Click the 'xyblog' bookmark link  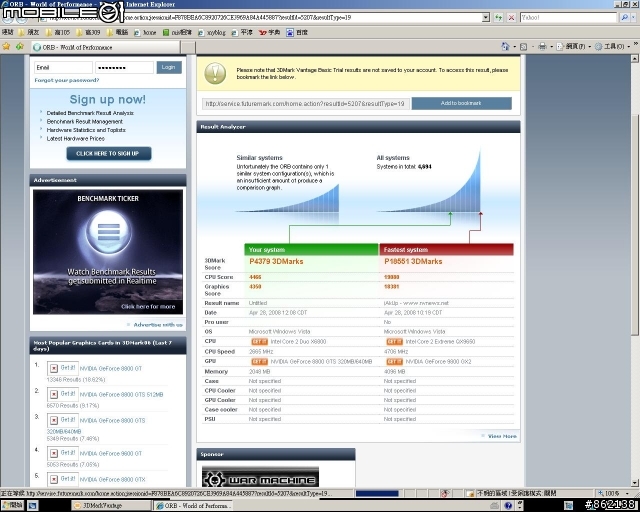[211, 32]
